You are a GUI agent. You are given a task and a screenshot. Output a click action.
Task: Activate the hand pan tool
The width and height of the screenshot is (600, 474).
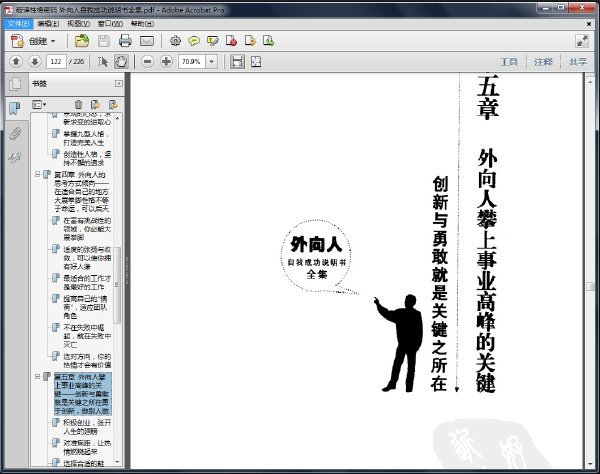[121, 62]
